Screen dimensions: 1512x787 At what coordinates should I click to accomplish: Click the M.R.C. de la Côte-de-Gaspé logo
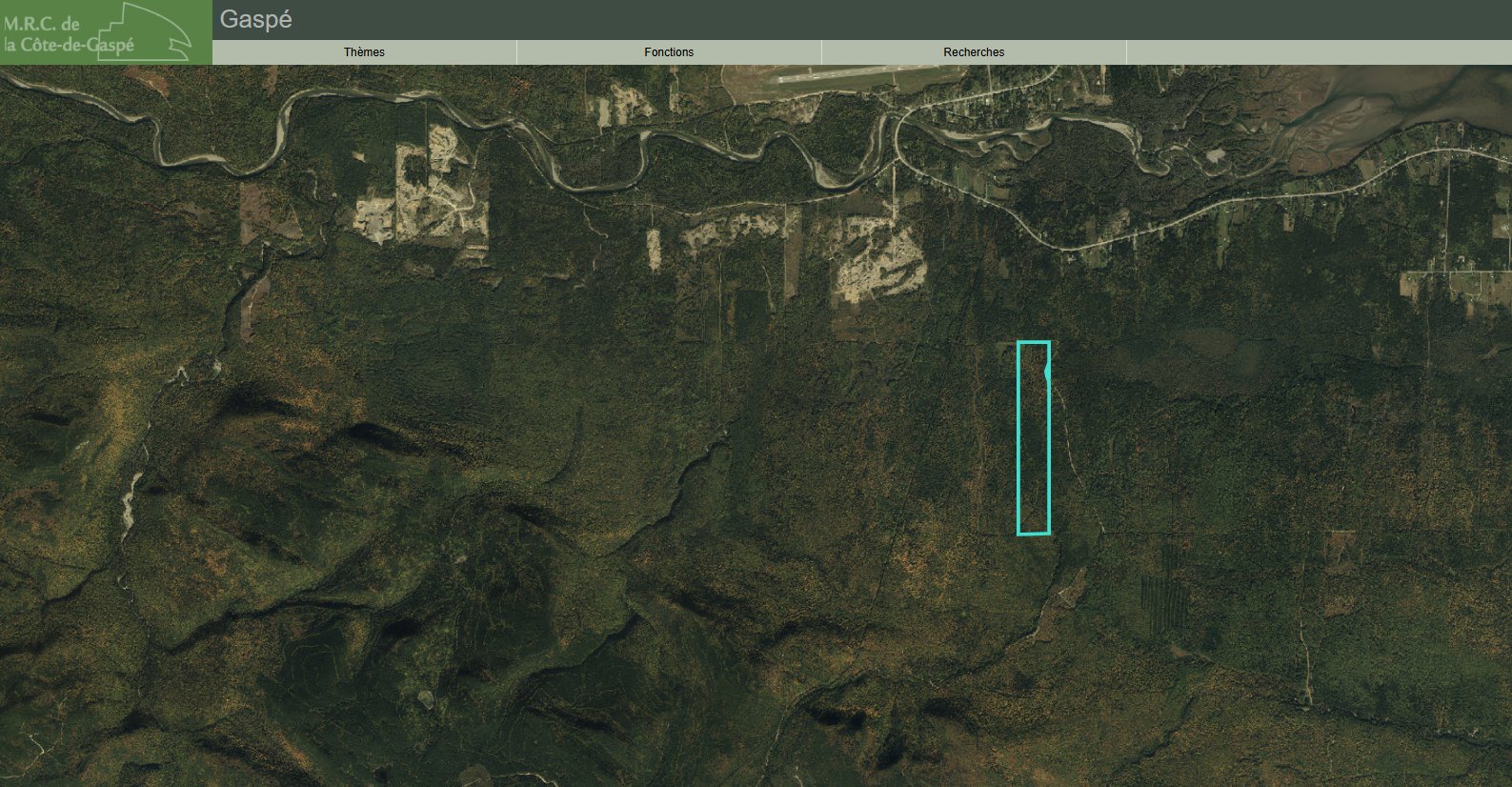point(106,32)
